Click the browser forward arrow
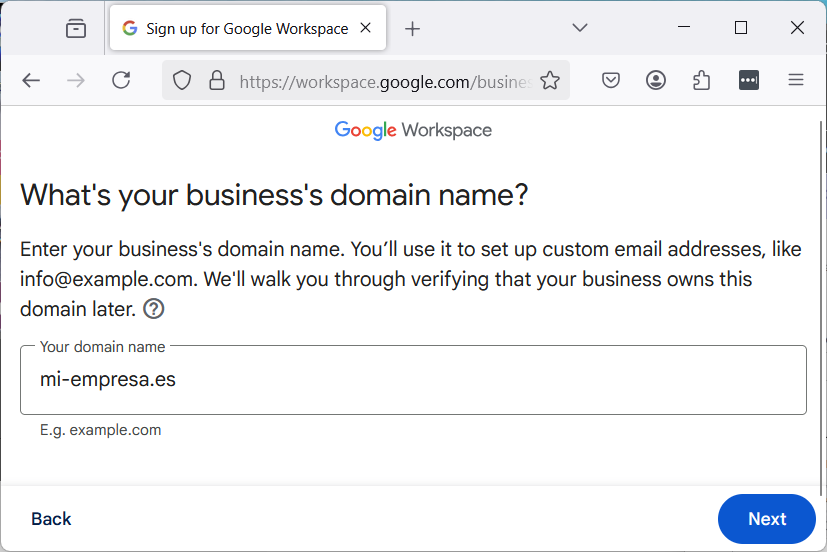The height and width of the screenshot is (552, 827). coord(76,81)
